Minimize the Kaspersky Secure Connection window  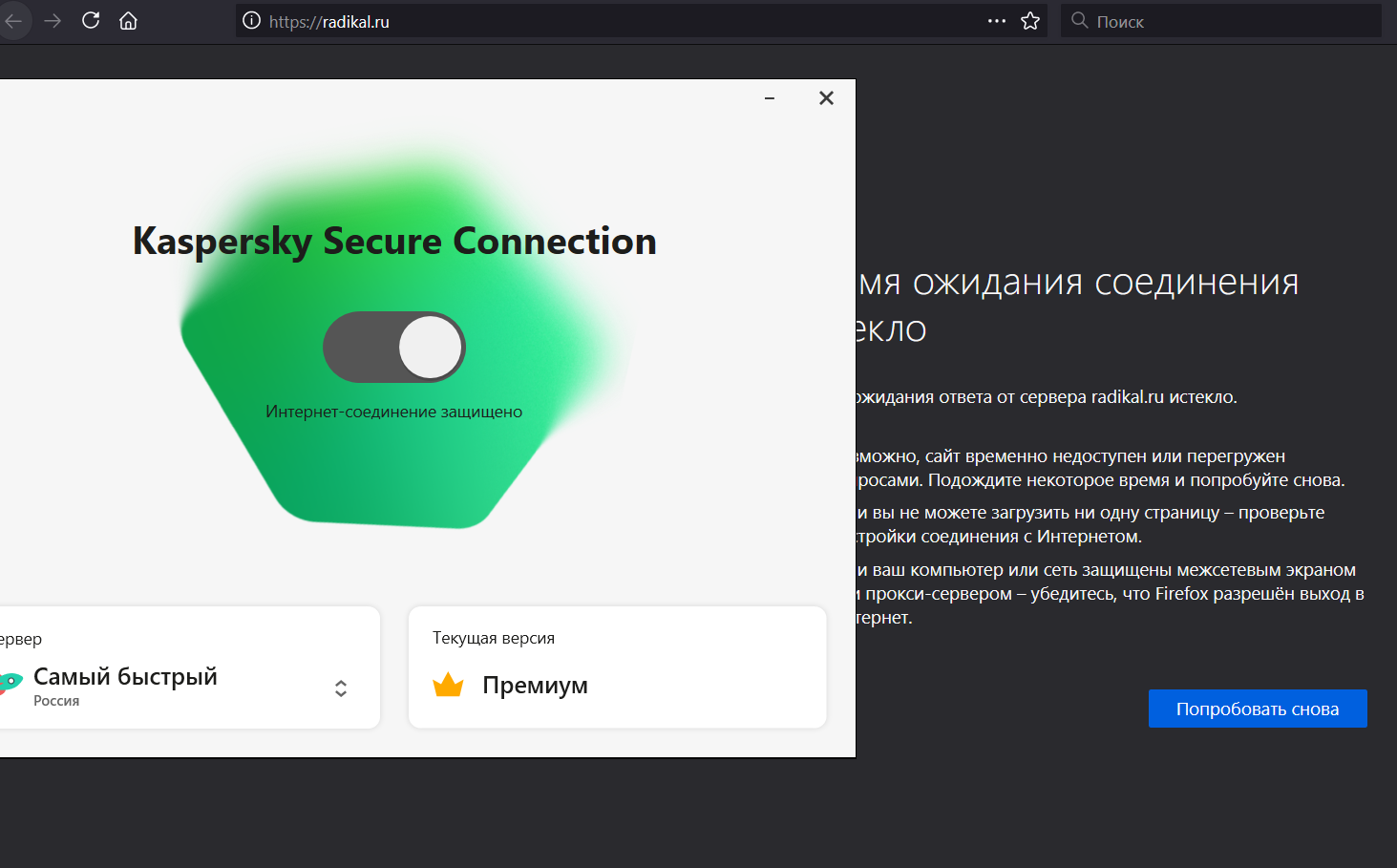click(770, 98)
